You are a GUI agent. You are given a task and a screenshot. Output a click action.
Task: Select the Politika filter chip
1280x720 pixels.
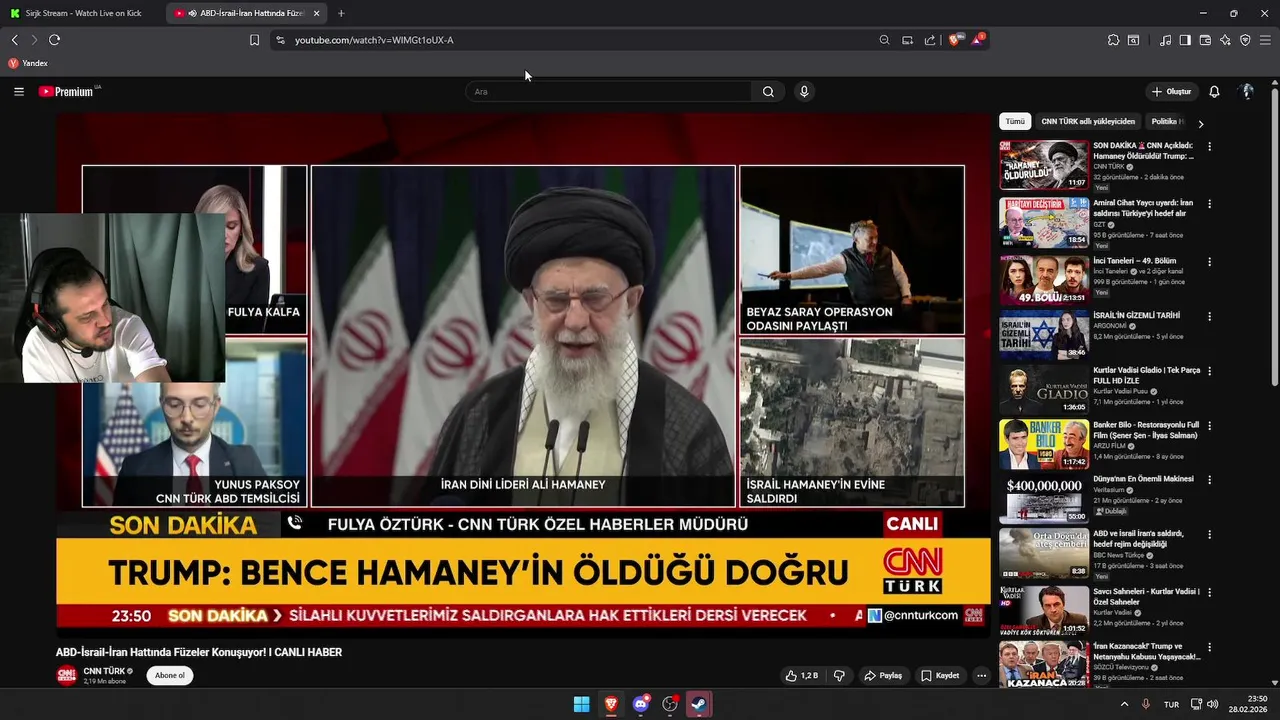1165,122
